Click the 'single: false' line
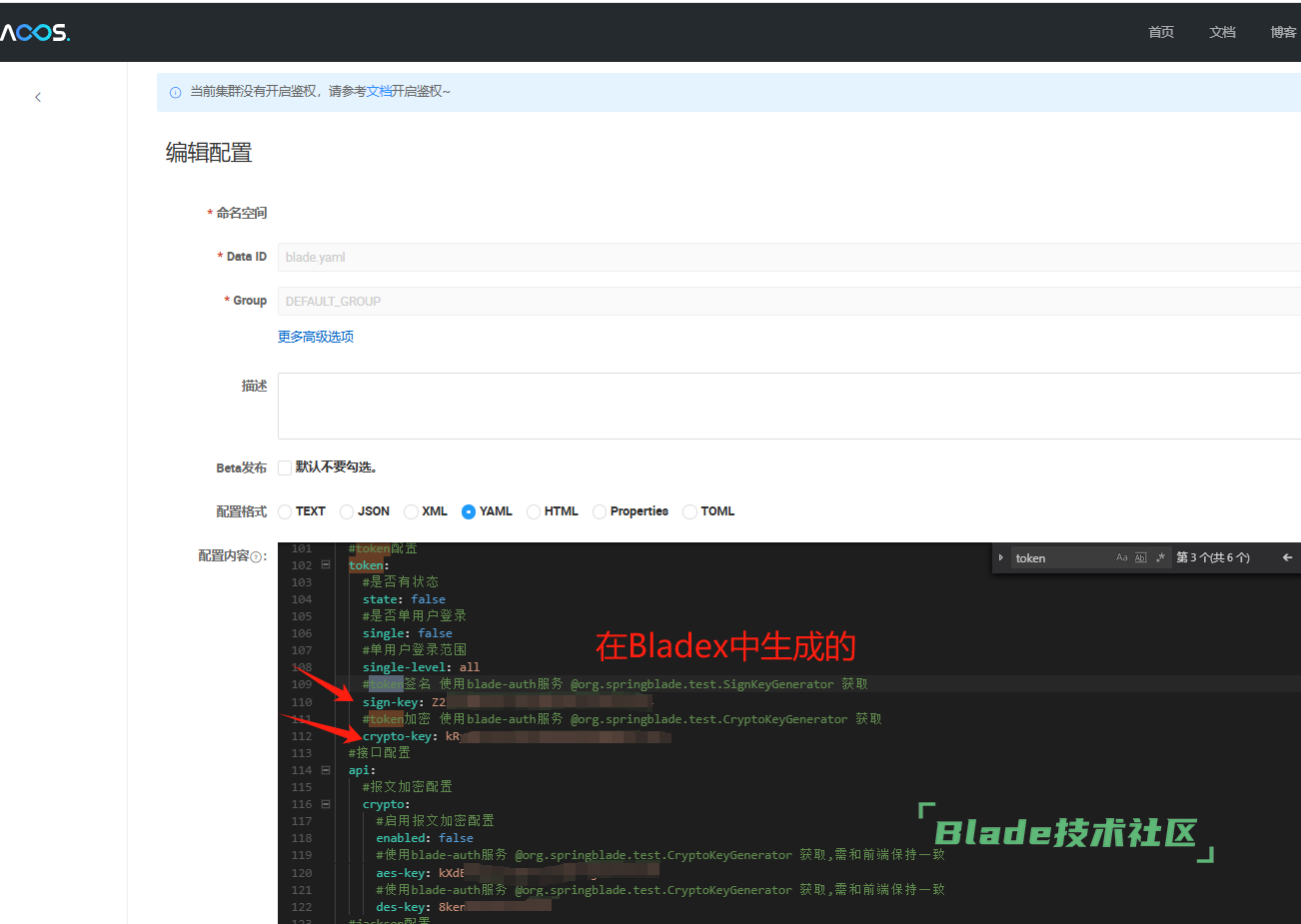The height and width of the screenshot is (924, 1301). click(x=408, y=633)
